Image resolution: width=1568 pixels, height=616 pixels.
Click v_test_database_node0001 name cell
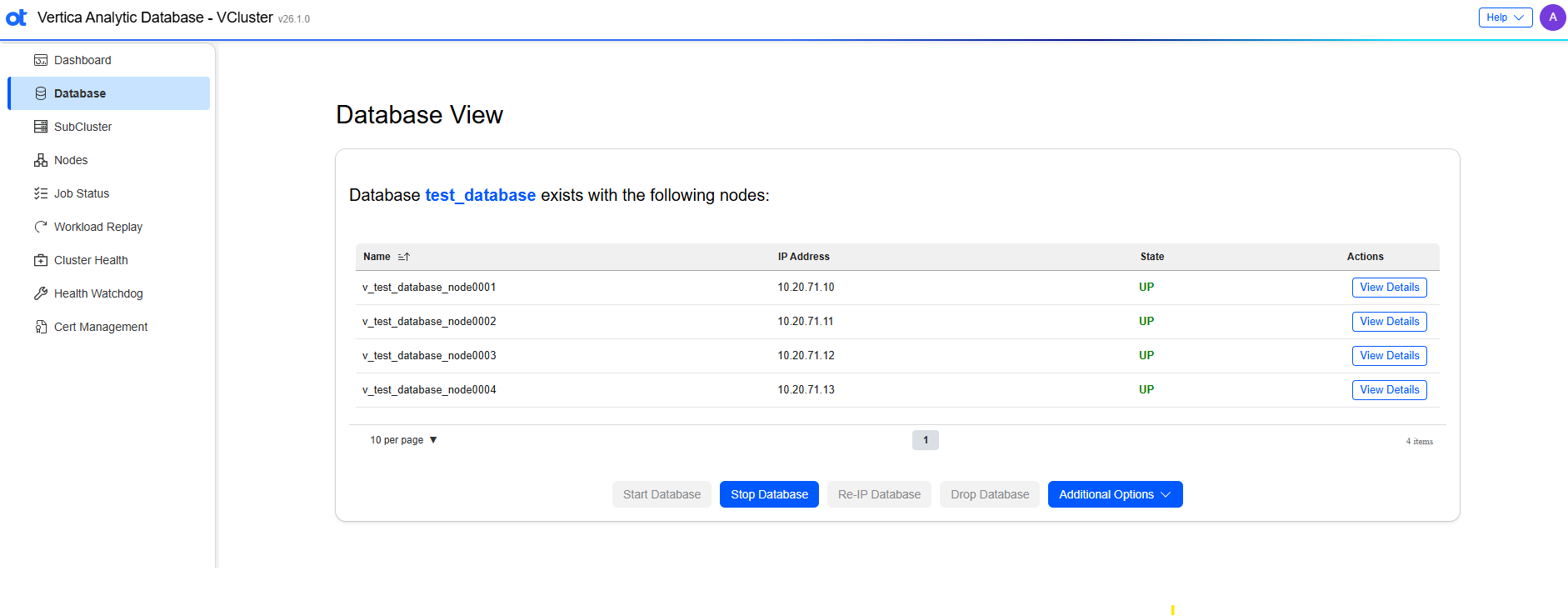click(429, 288)
